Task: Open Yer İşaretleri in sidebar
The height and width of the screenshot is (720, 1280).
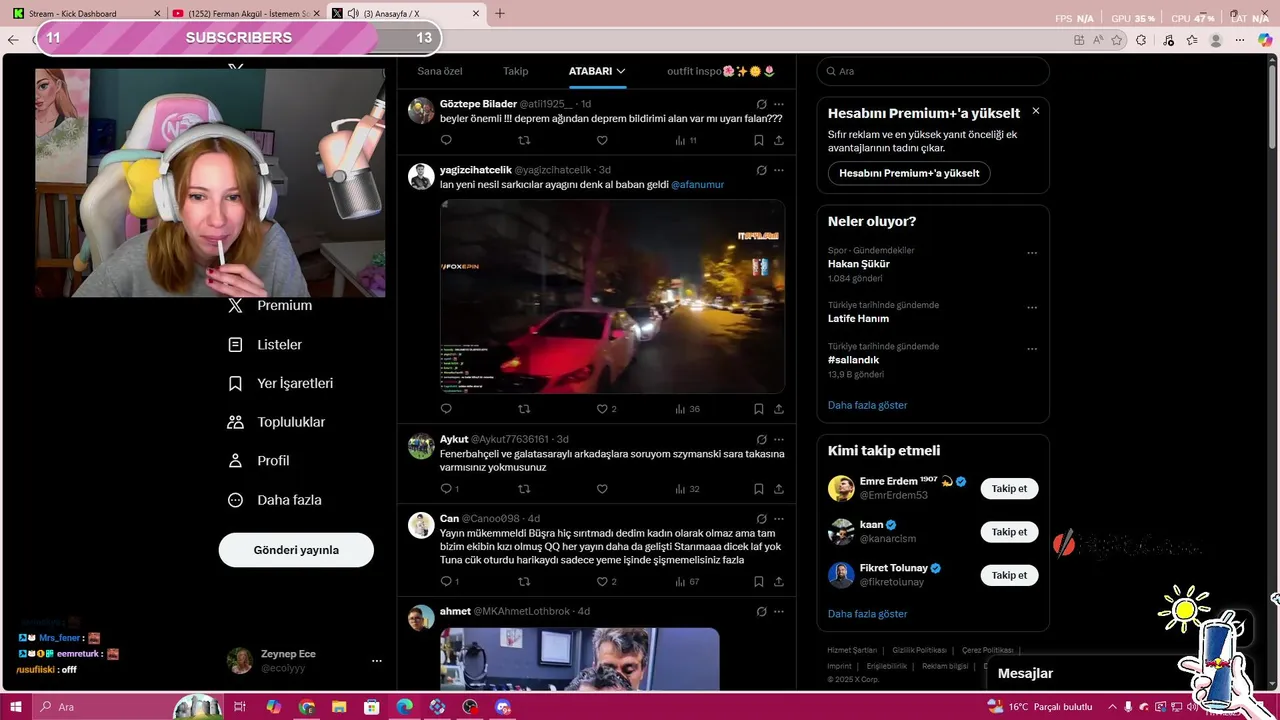Action: click(x=281, y=383)
